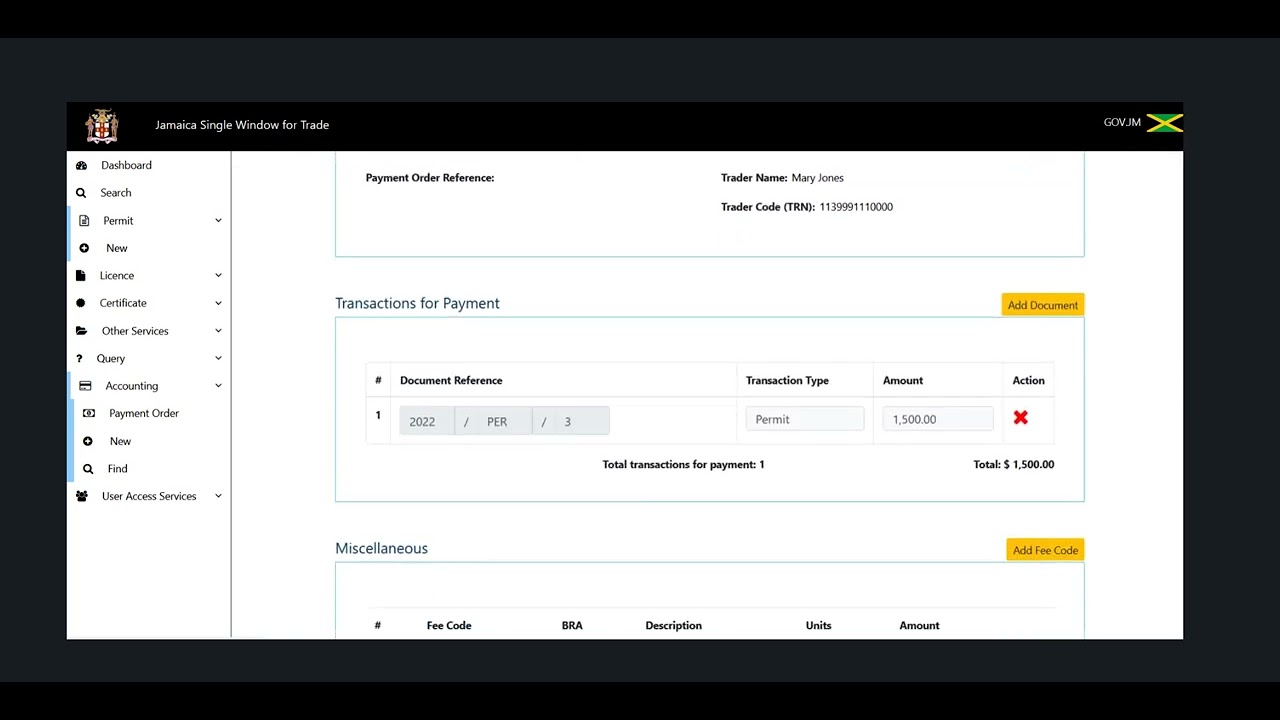Select Find under Accounting

click(x=117, y=468)
